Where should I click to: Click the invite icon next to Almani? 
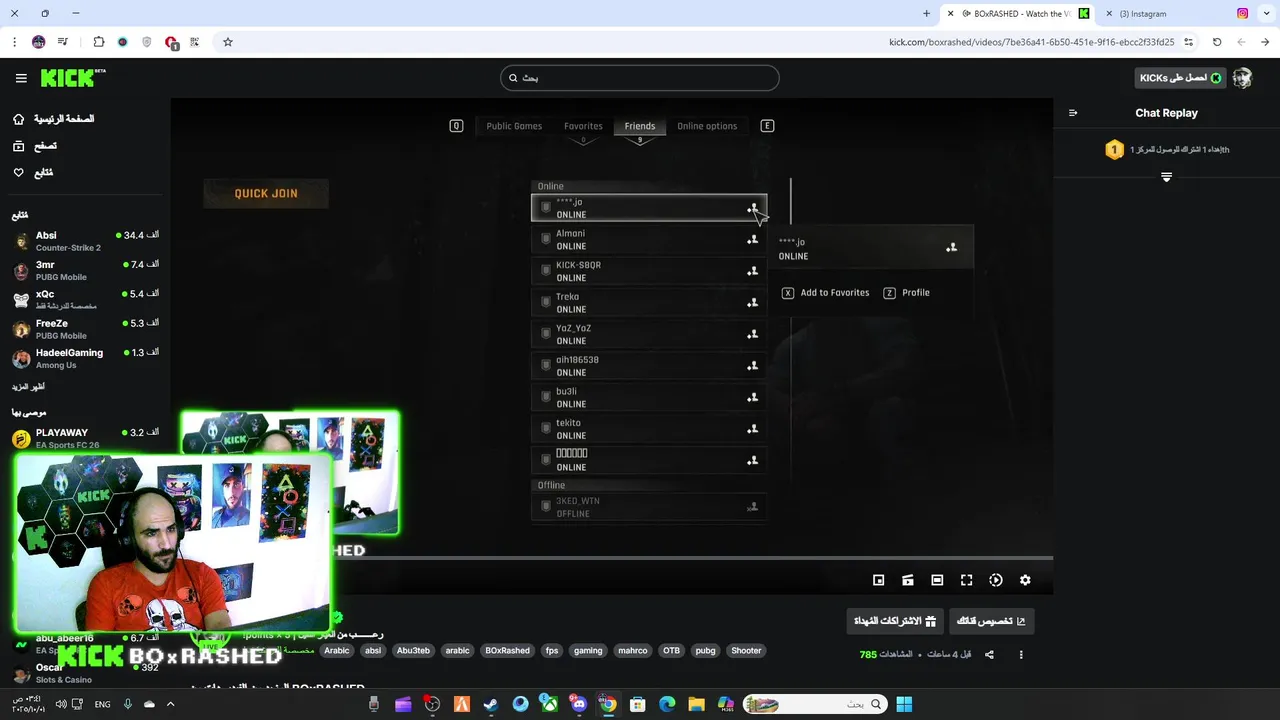[752, 240]
